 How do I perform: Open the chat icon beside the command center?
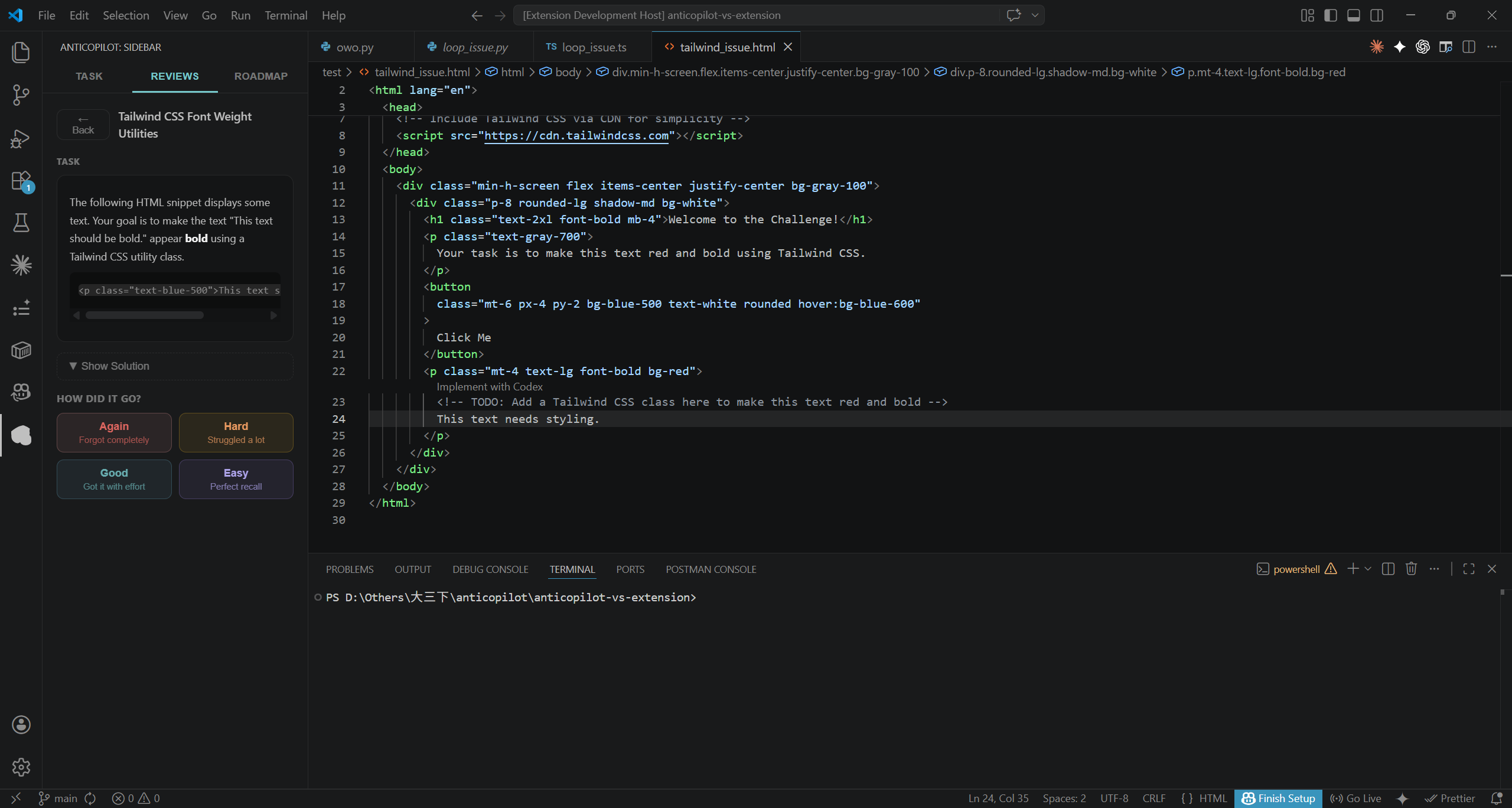point(1014,15)
